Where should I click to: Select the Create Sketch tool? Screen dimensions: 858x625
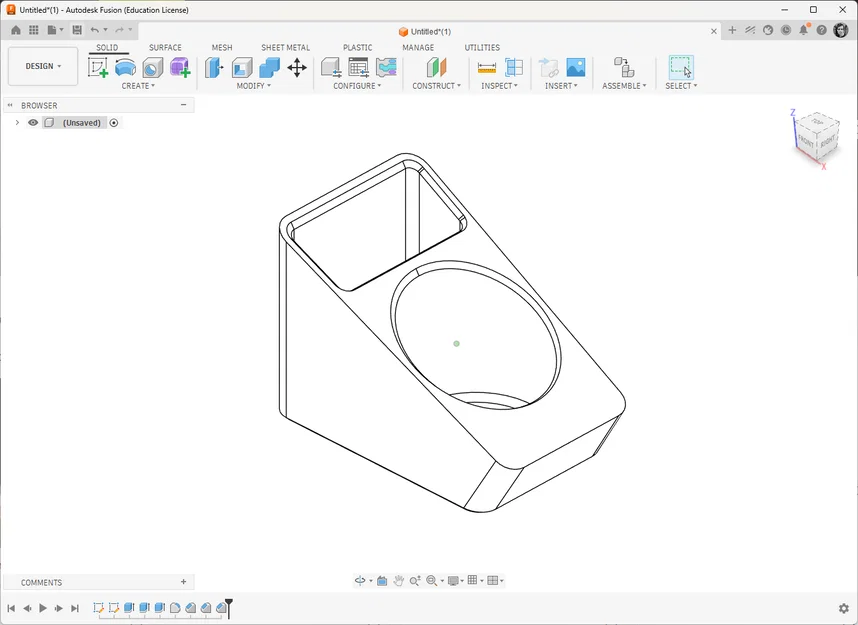[x=98, y=68]
